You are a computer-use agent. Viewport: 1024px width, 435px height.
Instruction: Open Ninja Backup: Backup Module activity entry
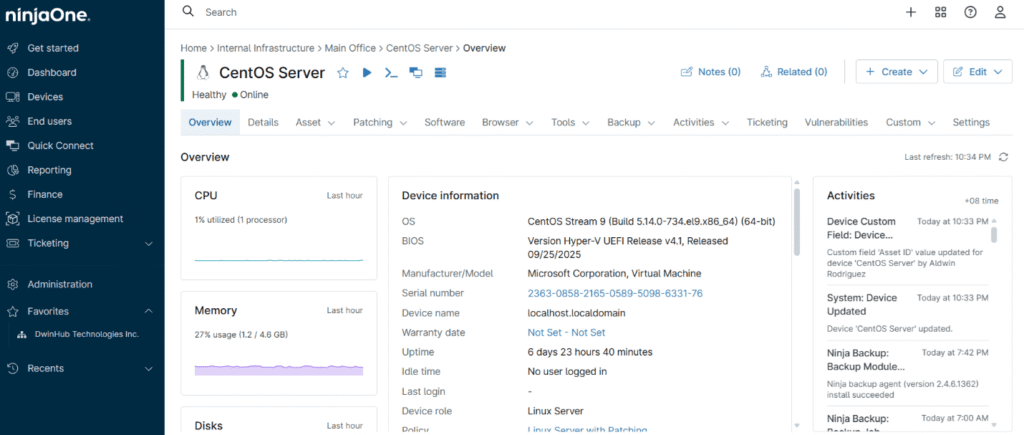pyautogui.click(x=908, y=373)
